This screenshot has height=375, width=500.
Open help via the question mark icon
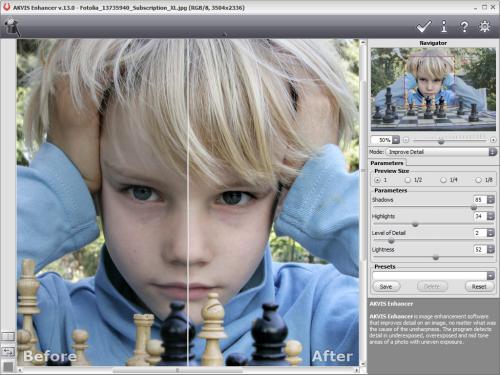[464, 27]
